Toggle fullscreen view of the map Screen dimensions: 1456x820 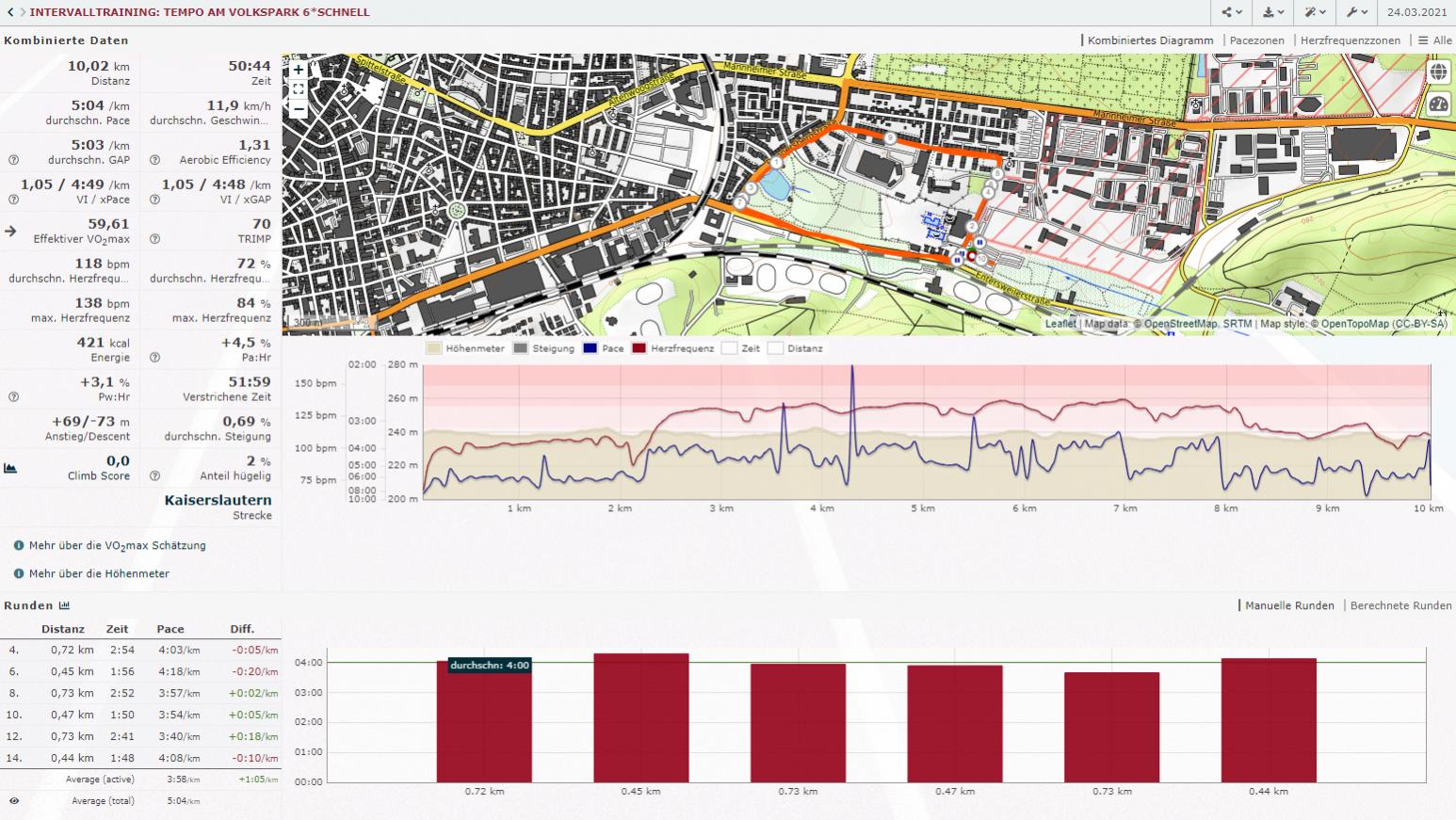click(298, 88)
